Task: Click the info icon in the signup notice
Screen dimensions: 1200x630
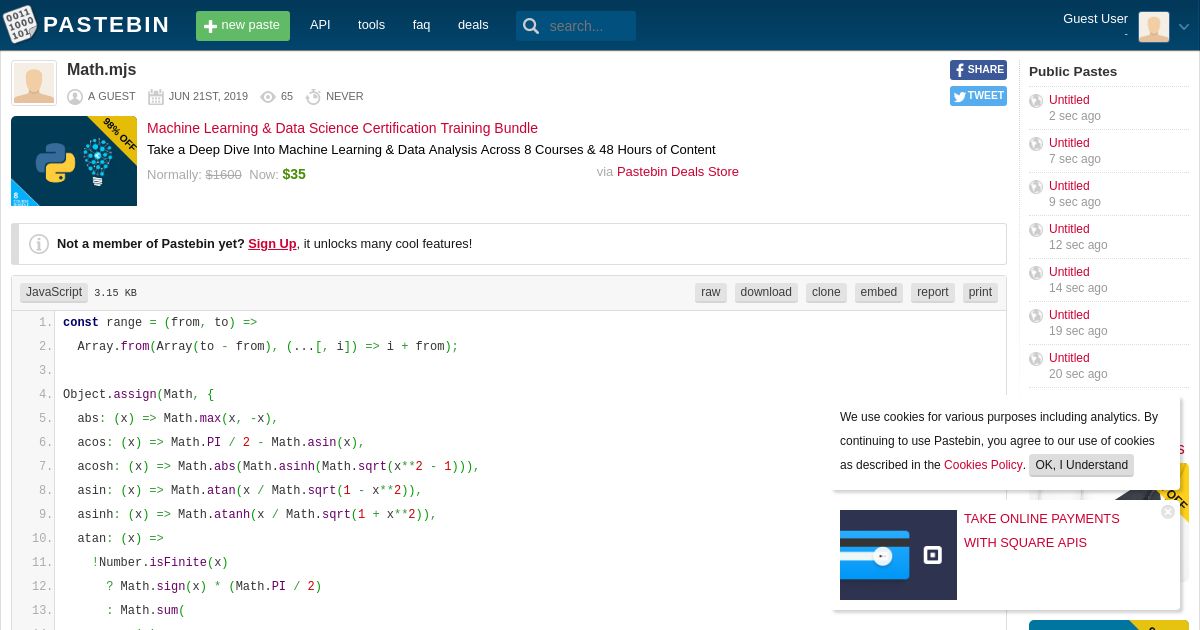Action: click(x=39, y=244)
